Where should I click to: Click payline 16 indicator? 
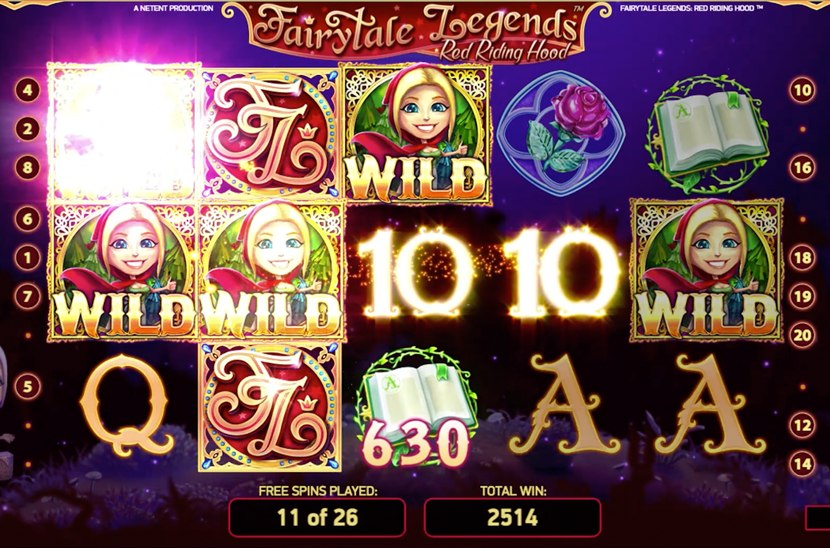802,168
